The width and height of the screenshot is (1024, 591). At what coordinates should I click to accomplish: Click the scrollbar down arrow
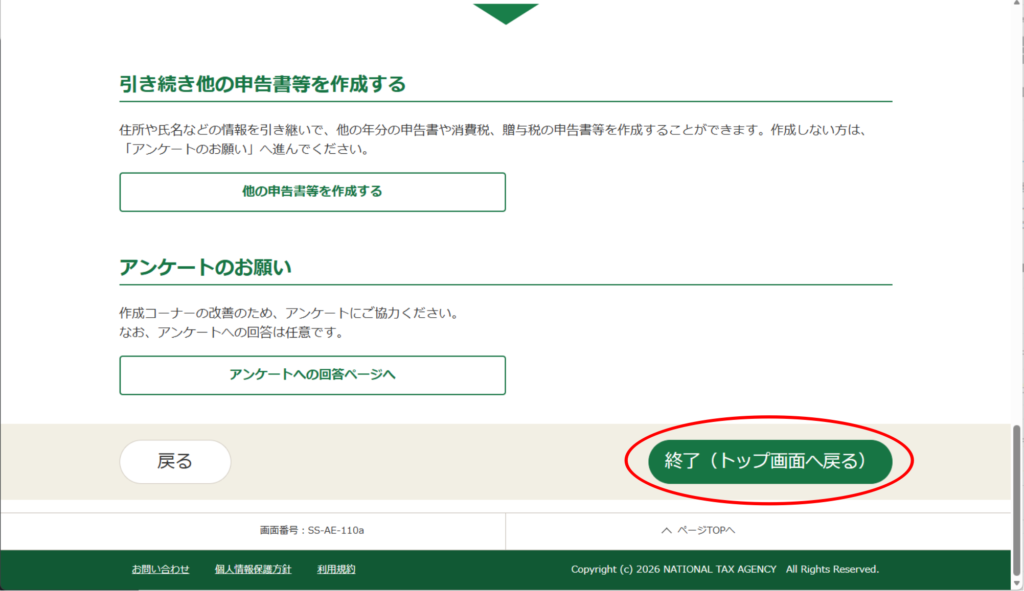pos(1017,584)
